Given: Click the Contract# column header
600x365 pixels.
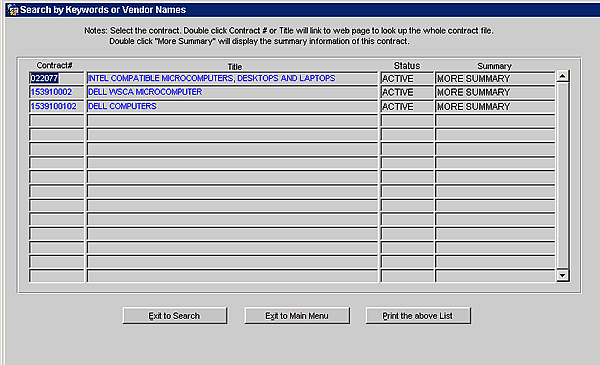Looking at the screenshot, I should (x=55, y=65).
